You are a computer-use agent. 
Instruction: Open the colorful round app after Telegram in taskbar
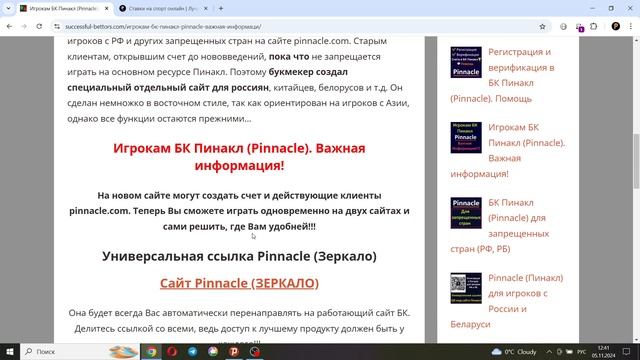213,351
